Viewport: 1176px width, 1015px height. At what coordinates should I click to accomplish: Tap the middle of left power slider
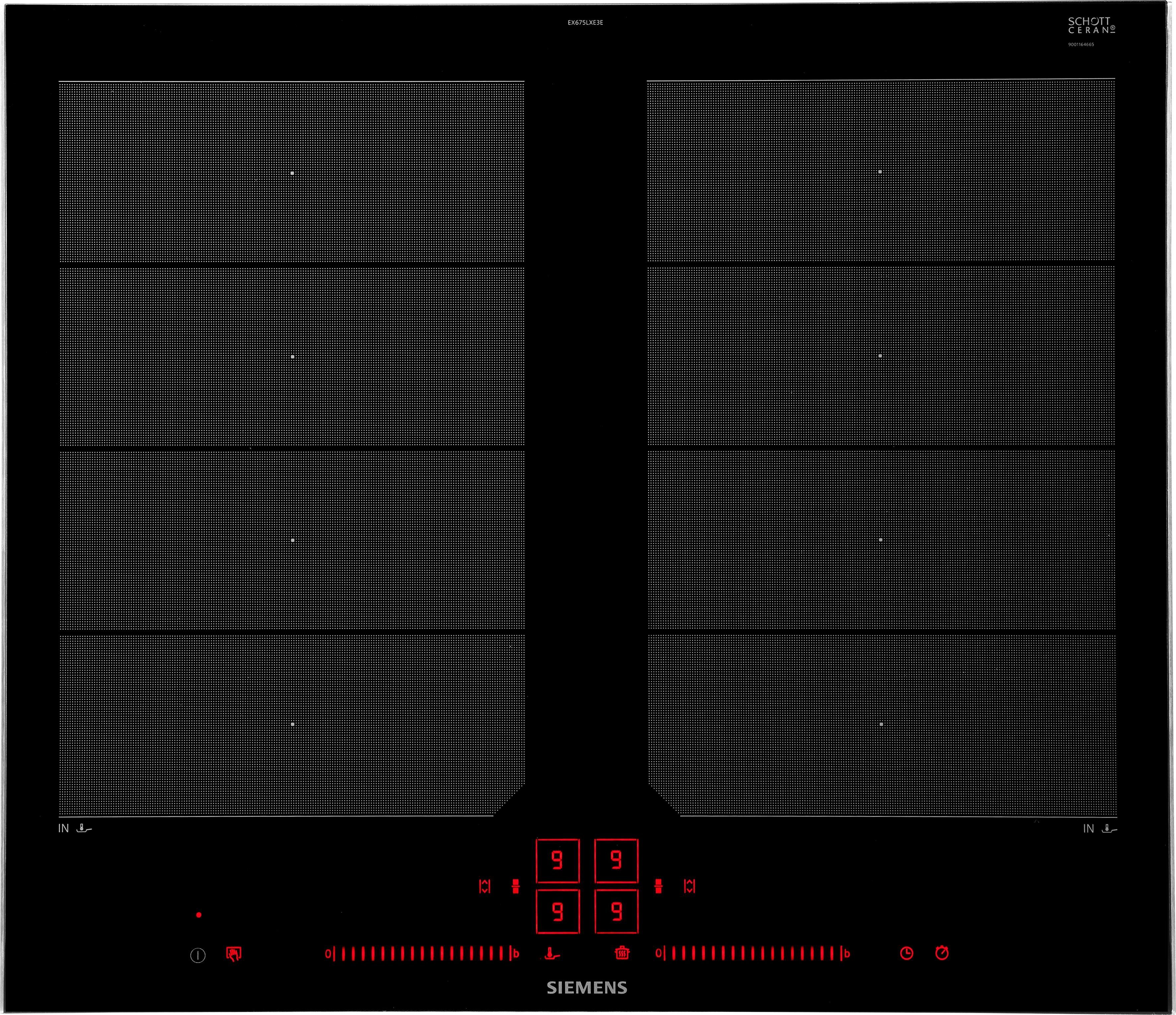[x=422, y=953]
